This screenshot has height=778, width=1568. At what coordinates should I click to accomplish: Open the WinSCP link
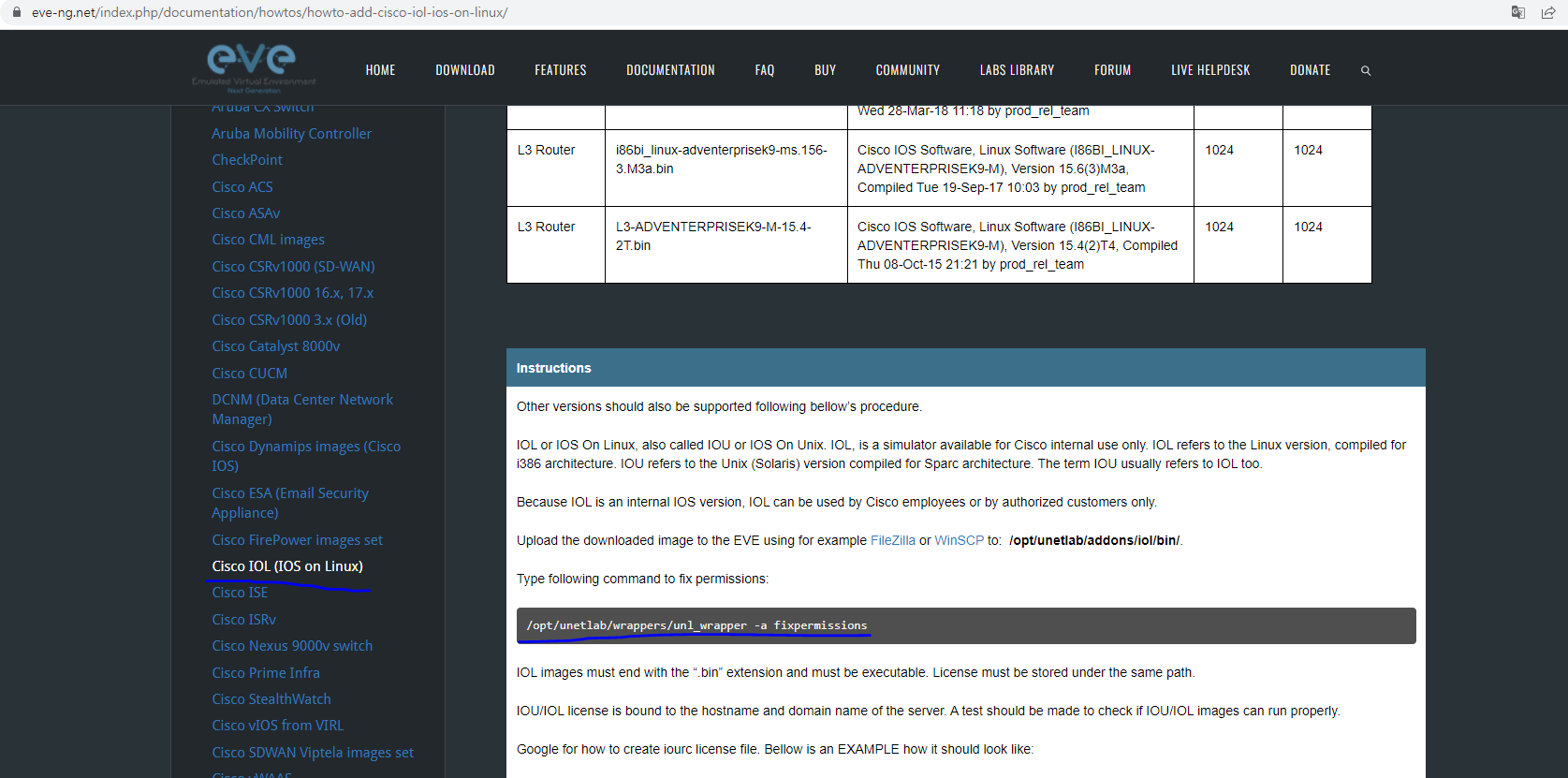[960, 540]
